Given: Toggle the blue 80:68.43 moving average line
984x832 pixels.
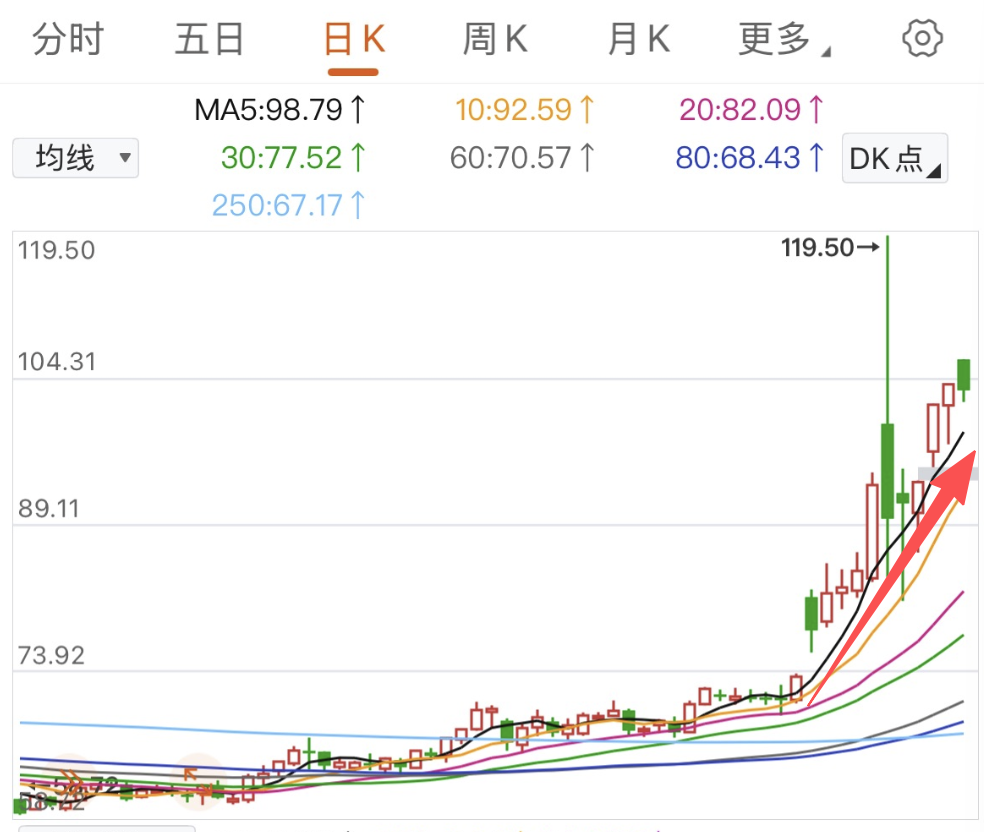Looking at the screenshot, I should (x=738, y=157).
